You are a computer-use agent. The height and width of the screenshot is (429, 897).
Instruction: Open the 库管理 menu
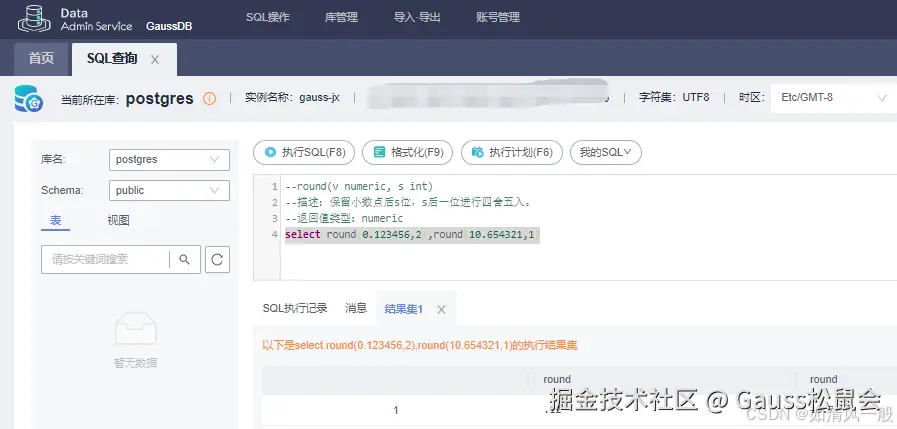click(341, 17)
